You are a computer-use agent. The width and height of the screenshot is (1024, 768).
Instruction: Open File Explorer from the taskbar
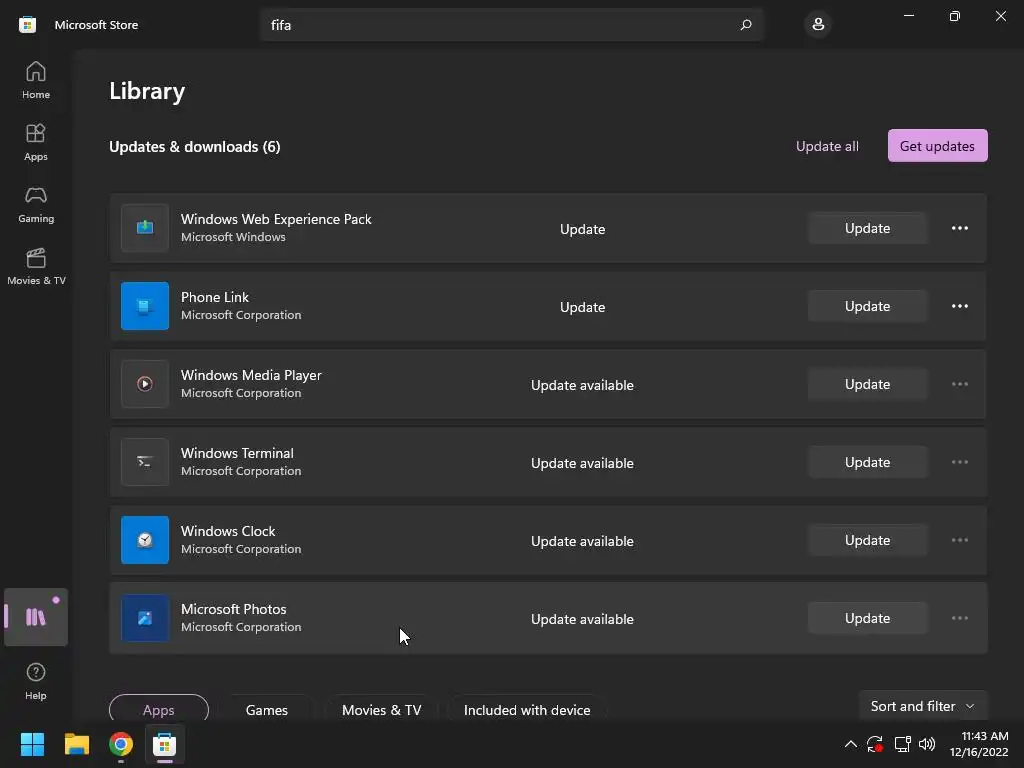point(76,744)
